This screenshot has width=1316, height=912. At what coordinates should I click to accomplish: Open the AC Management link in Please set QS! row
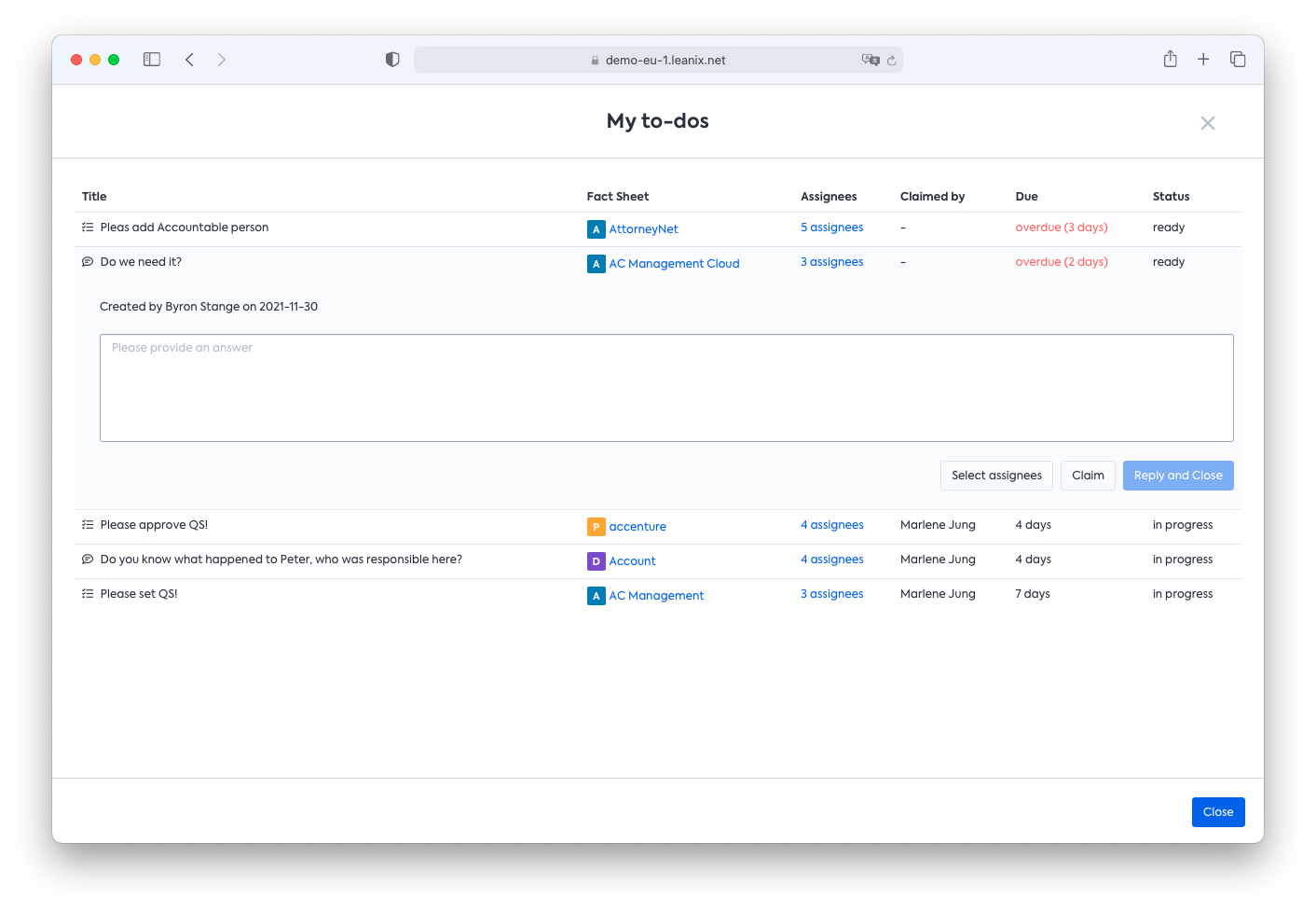pyautogui.click(x=656, y=596)
